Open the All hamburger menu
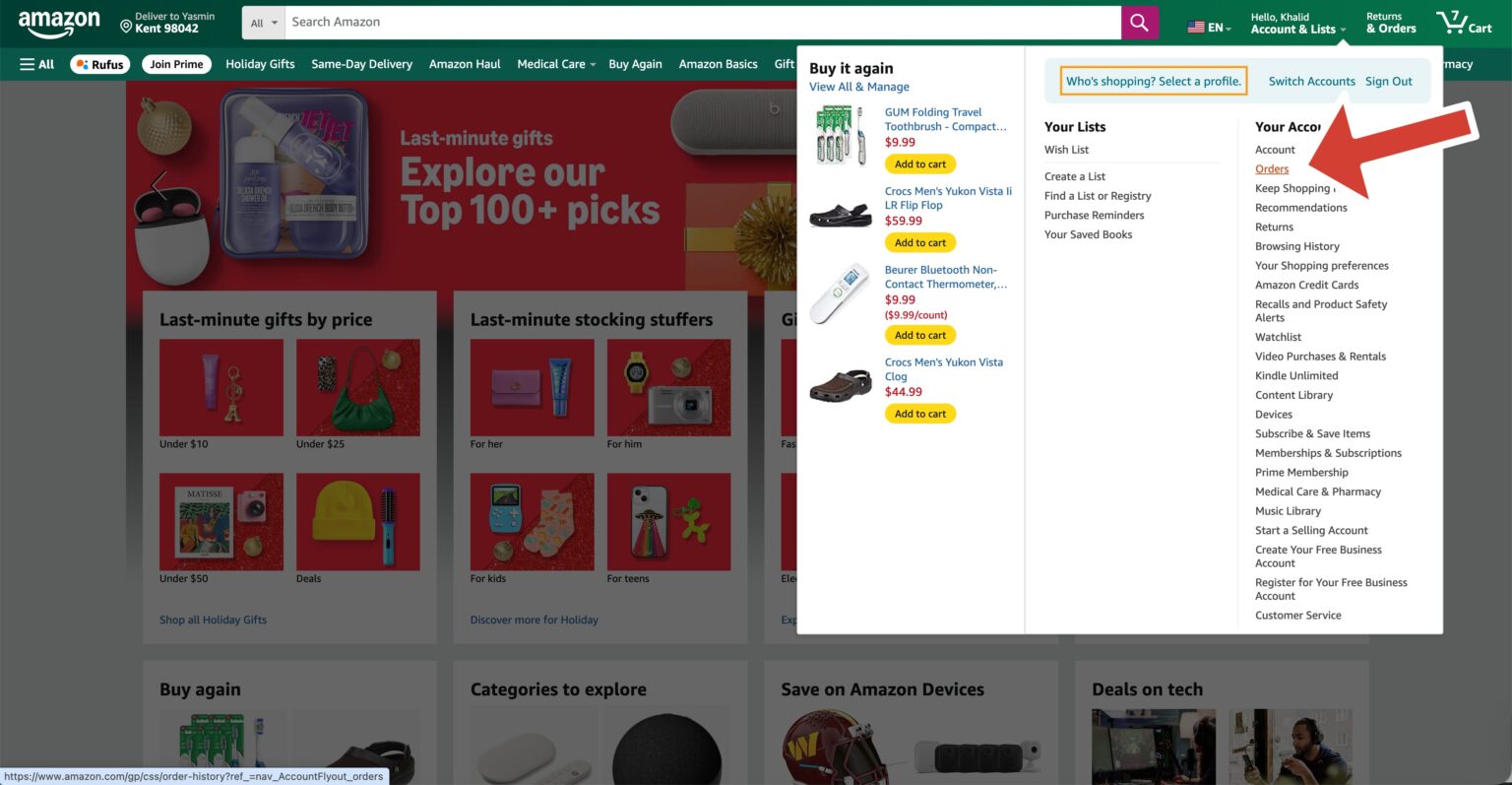The image size is (1512, 785). [37, 64]
